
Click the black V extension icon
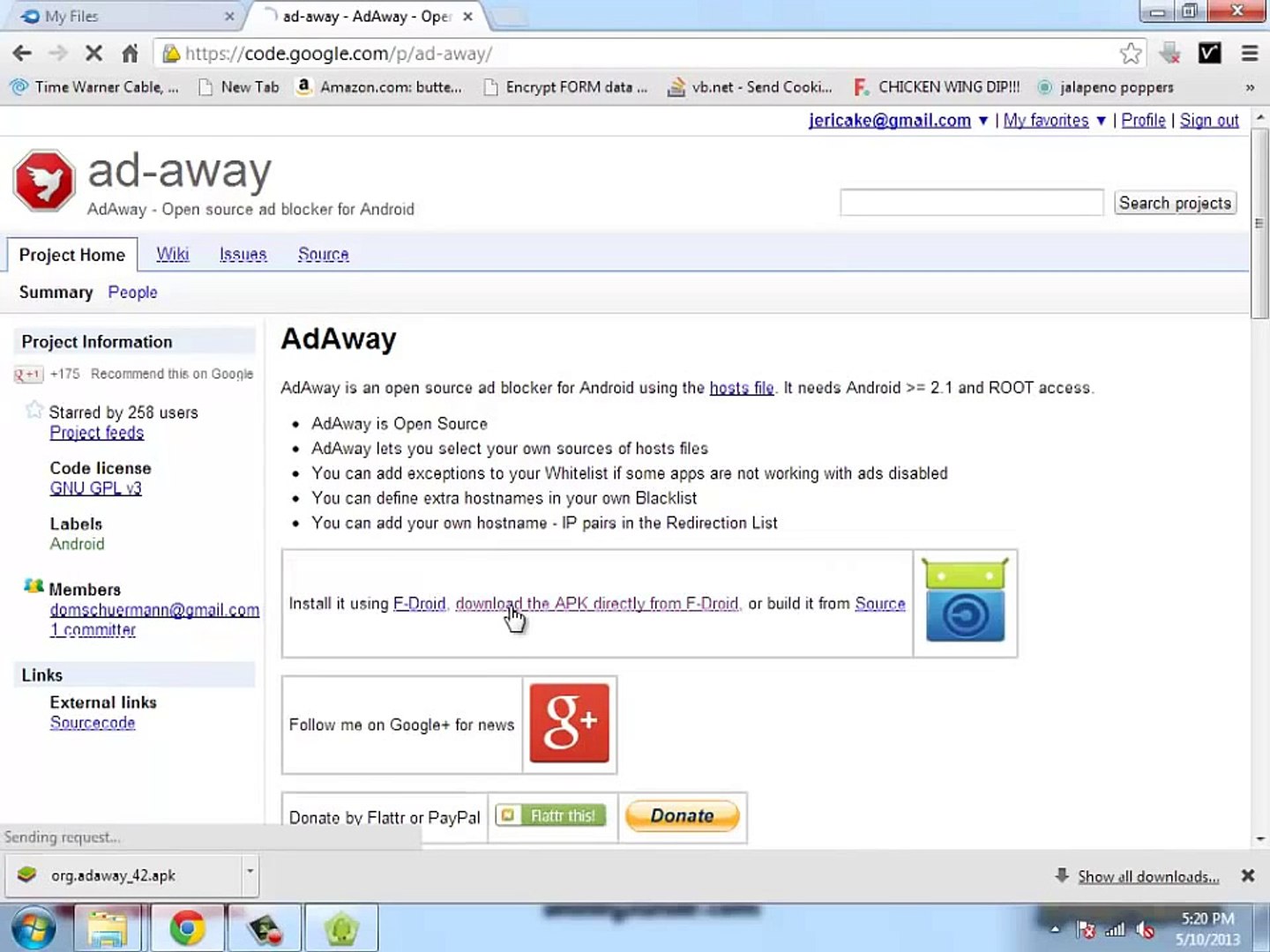pos(1210,54)
